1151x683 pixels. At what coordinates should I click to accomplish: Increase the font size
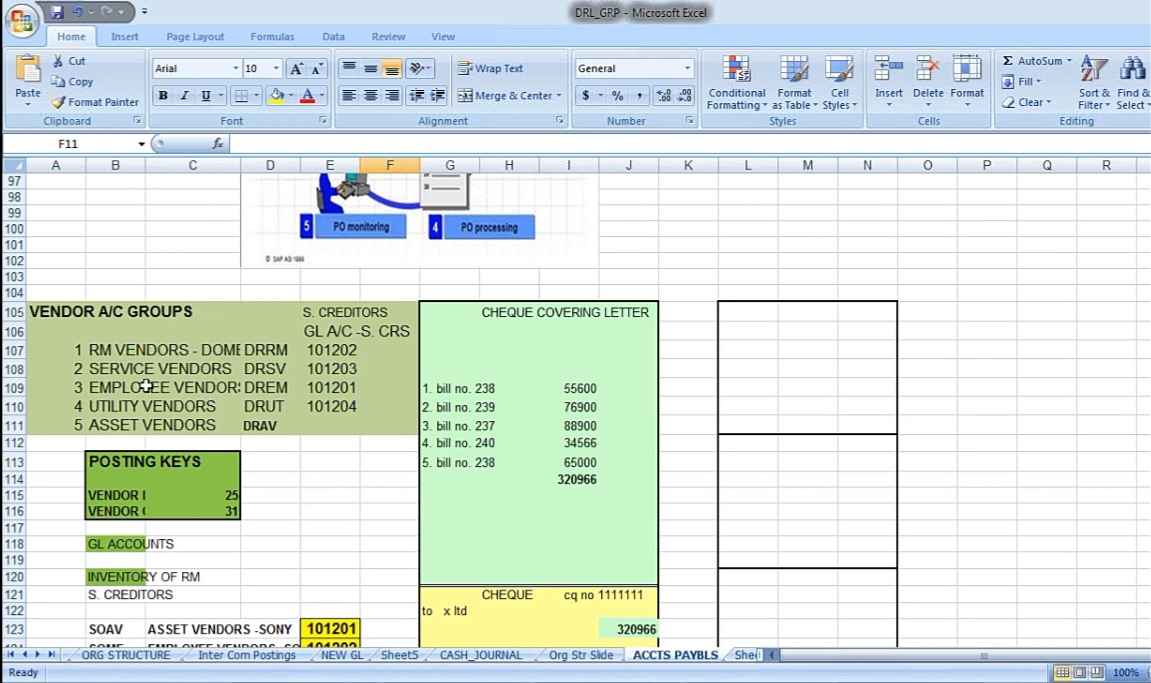296,68
